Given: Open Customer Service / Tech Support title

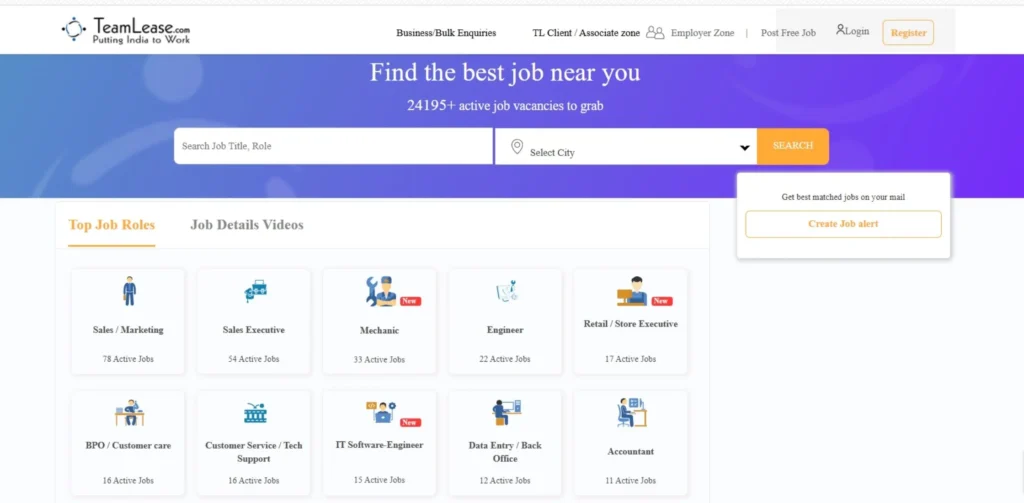Looking at the screenshot, I should pos(254,452).
